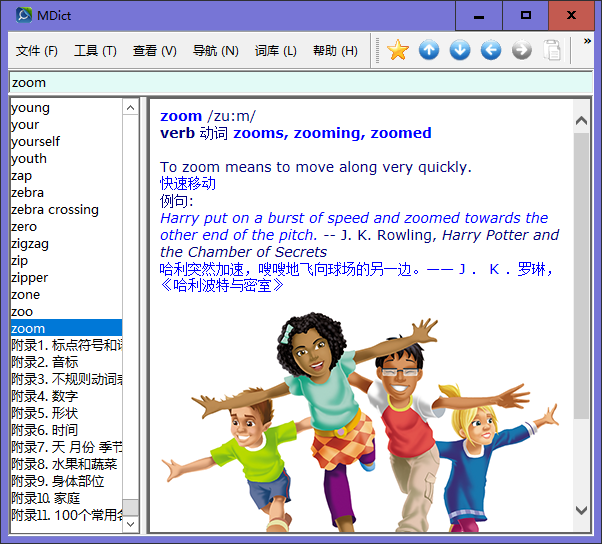The width and height of the screenshot is (602, 544).
Task: Select zigzag in the word list
Action: (x=30, y=244)
